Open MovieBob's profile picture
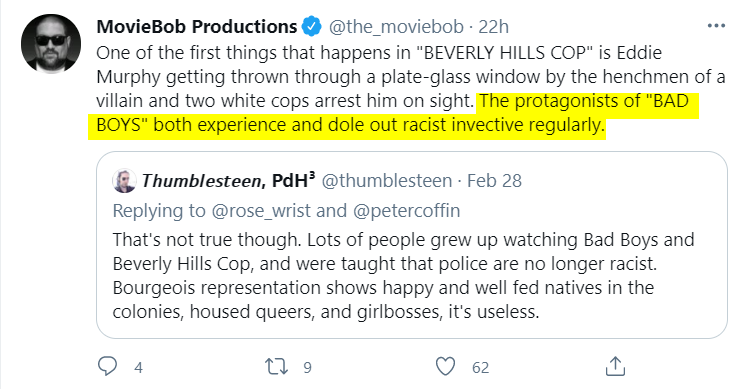Screen dimensions: 740x389 pyautogui.click(x=51, y=43)
